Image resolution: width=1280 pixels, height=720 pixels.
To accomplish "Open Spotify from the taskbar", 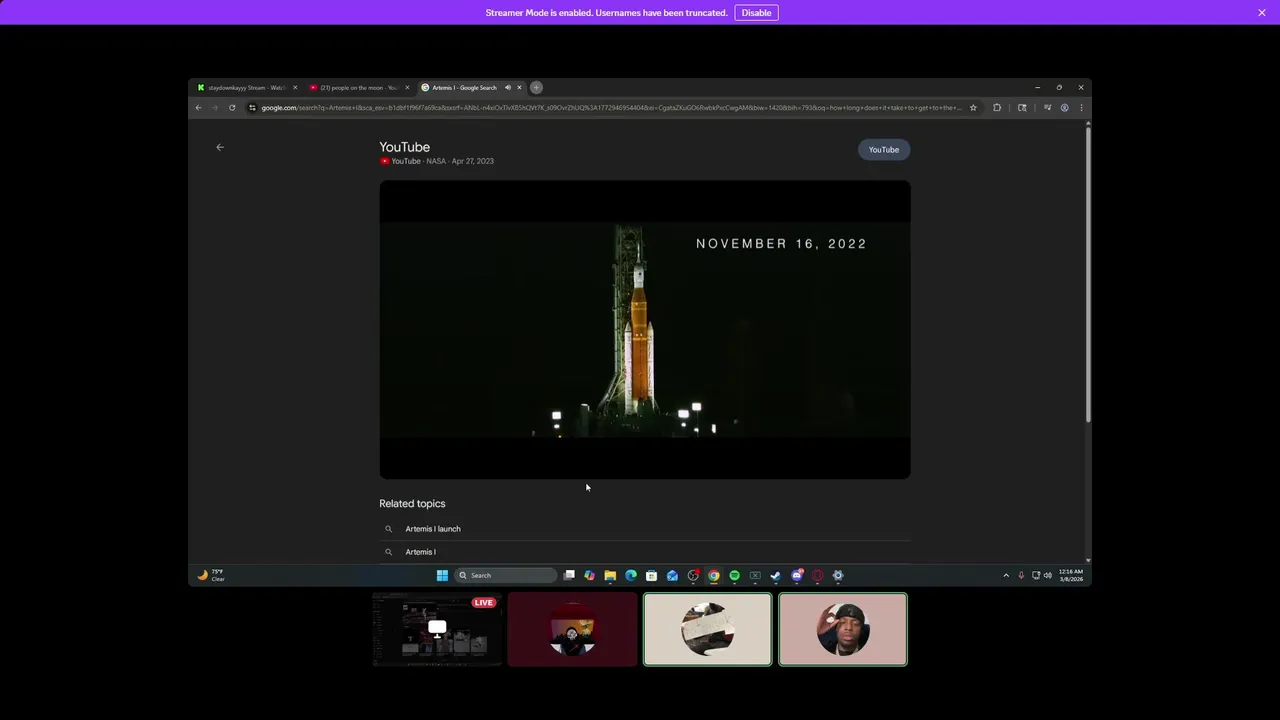I will pos(734,575).
